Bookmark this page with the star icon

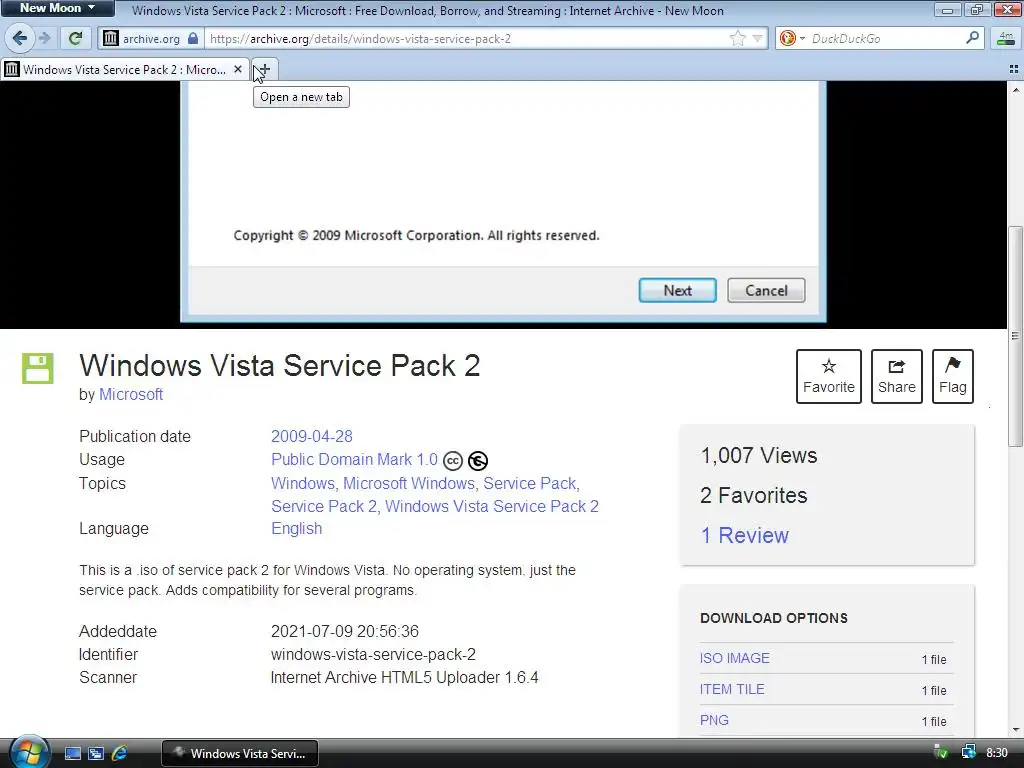(x=737, y=39)
